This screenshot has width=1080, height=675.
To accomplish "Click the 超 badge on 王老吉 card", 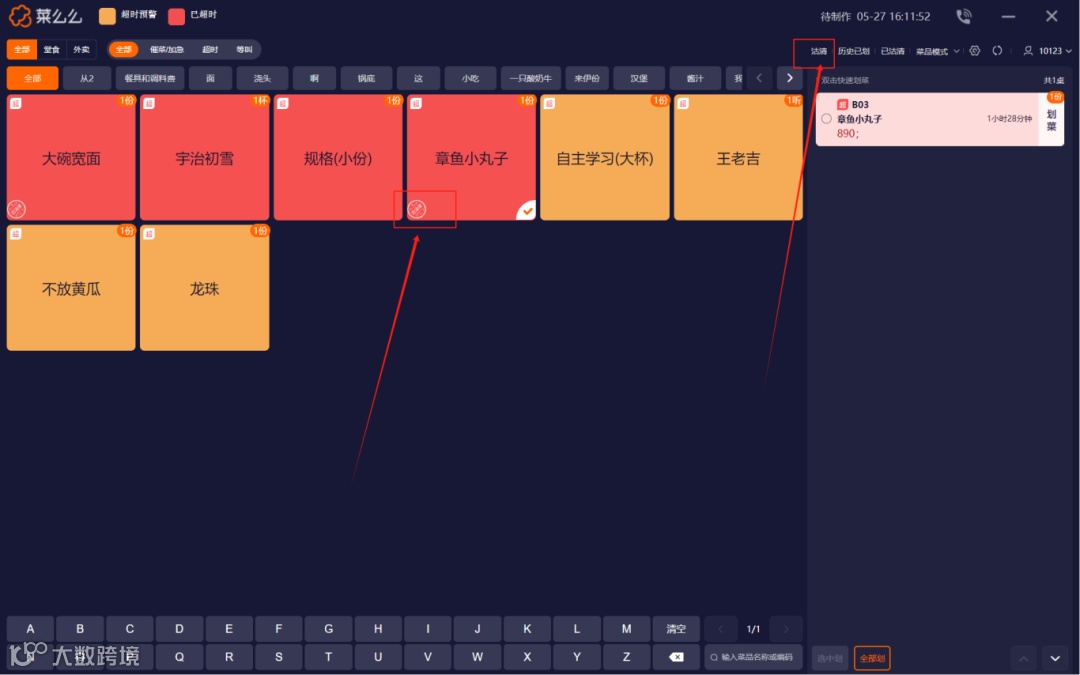I will pyautogui.click(x=683, y=103).
